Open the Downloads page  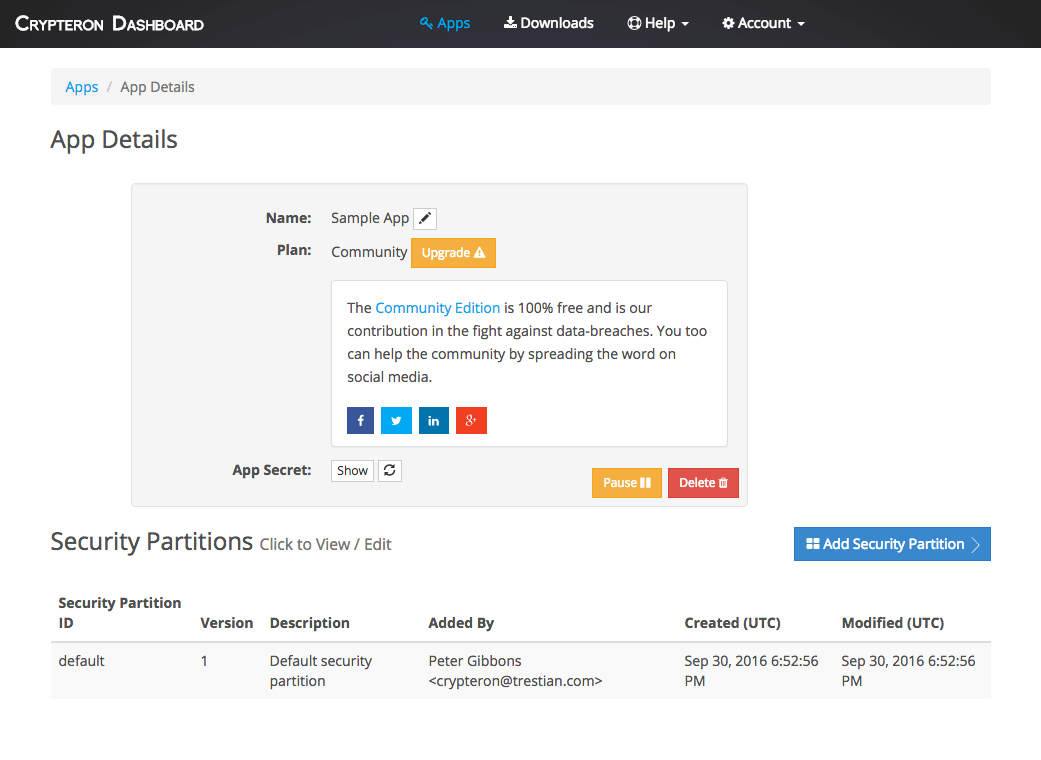tap(548, 23)
